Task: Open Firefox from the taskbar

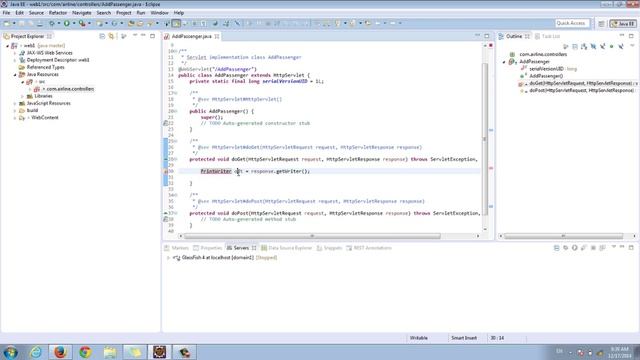Action: [60, 352]
